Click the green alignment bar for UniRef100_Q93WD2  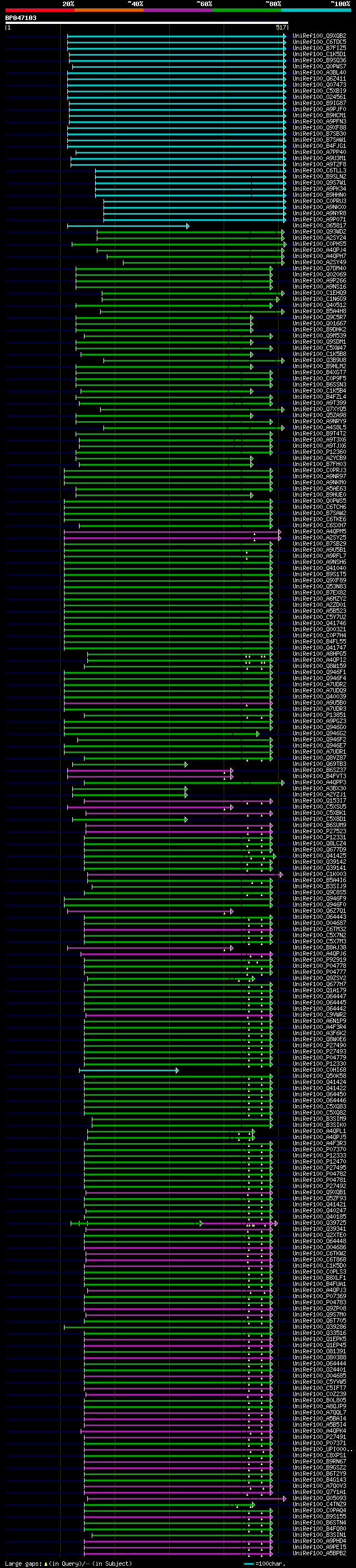pos(190,232)
